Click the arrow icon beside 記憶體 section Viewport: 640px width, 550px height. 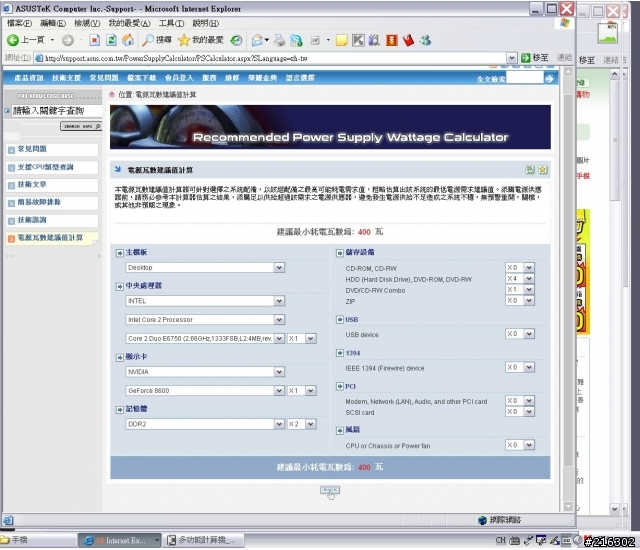(x=120, y=410)
